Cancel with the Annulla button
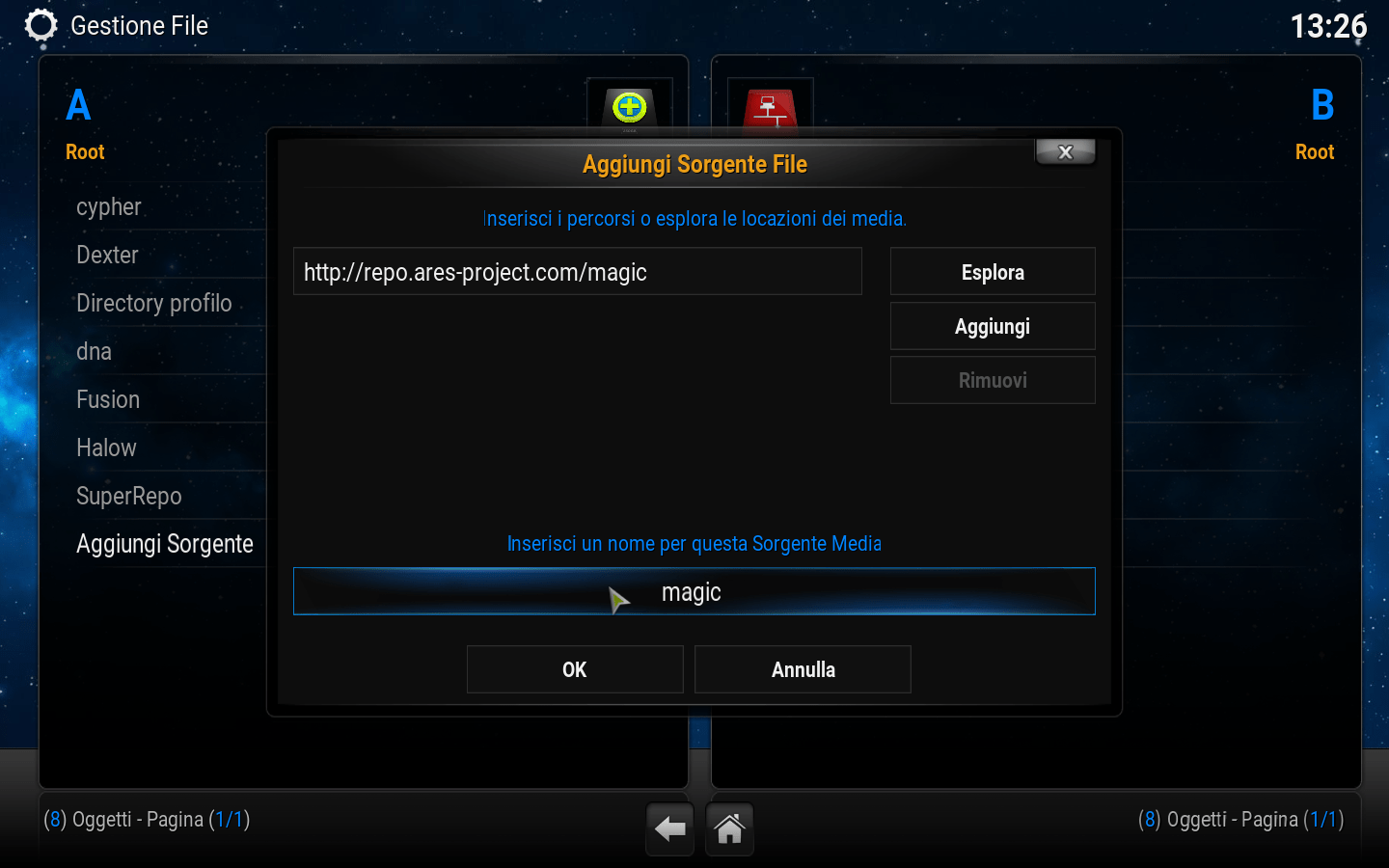The image size is (1389, 868). [x=803, y=669]
